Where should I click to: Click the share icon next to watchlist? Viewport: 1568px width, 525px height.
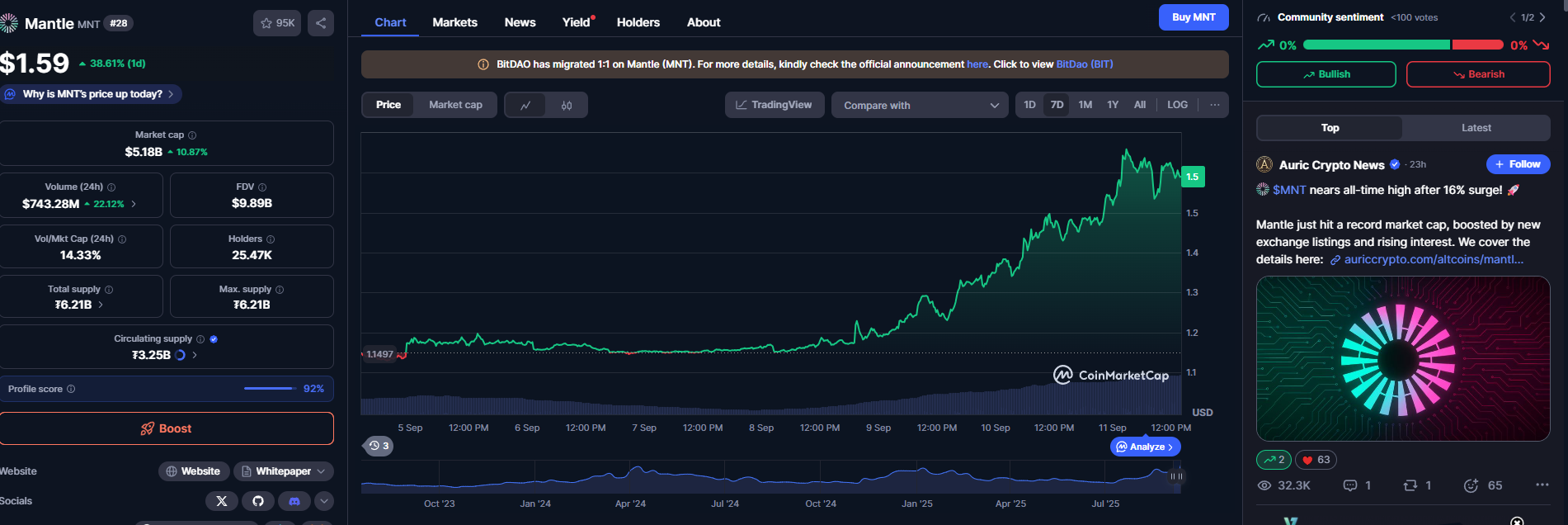(321, 23)
